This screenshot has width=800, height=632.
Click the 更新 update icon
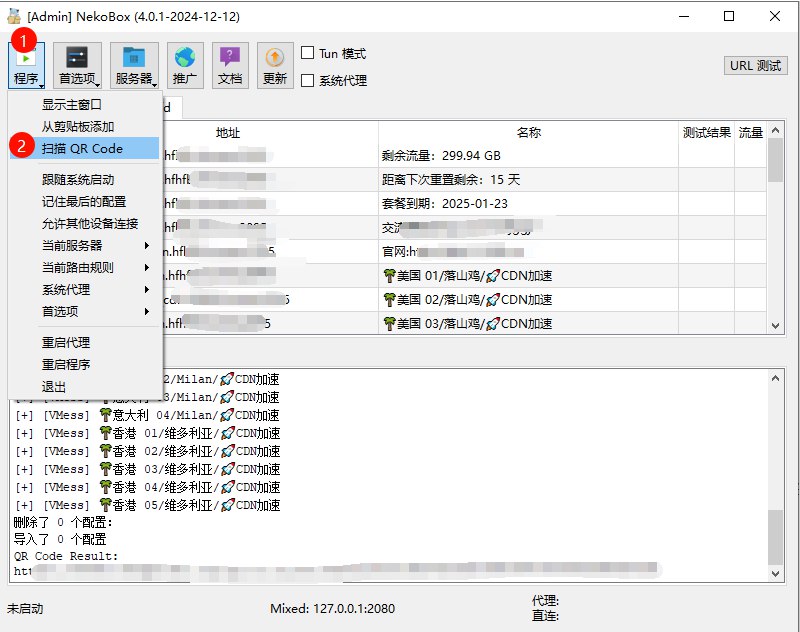coord(275,66)
